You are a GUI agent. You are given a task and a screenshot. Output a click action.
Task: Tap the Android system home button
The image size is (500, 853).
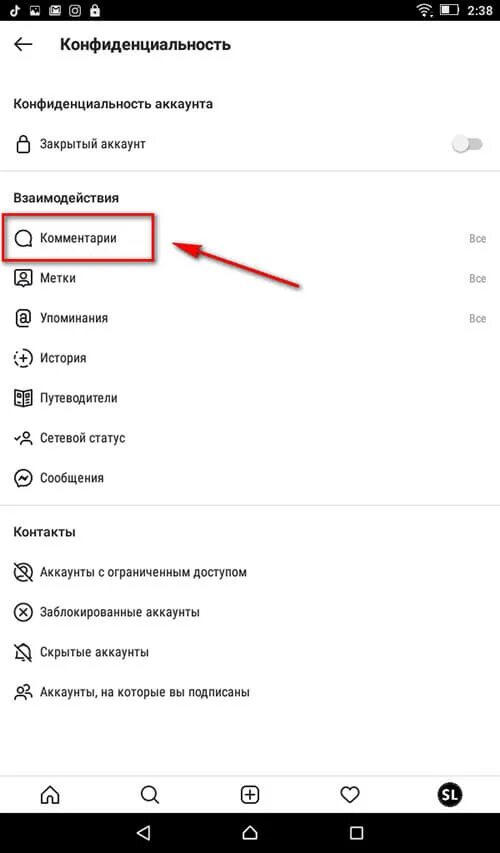250,832
